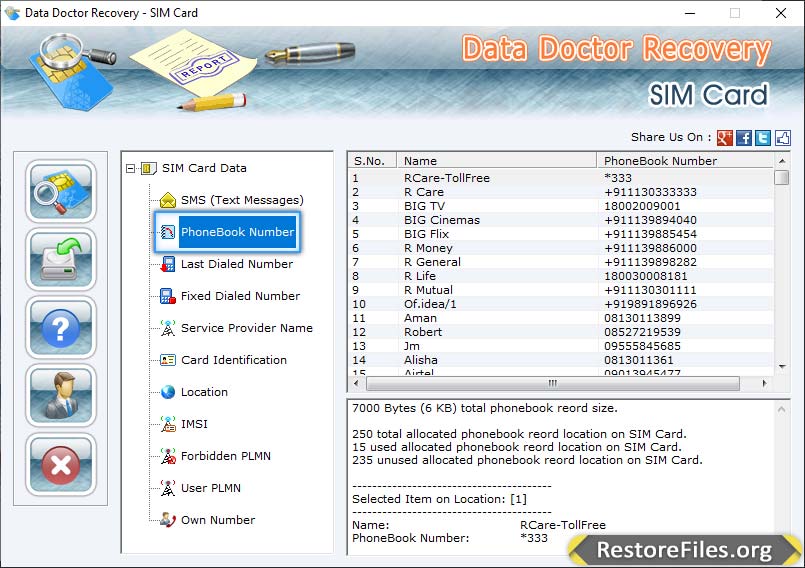Select the BIG Flix contact row

coord(561,234)
